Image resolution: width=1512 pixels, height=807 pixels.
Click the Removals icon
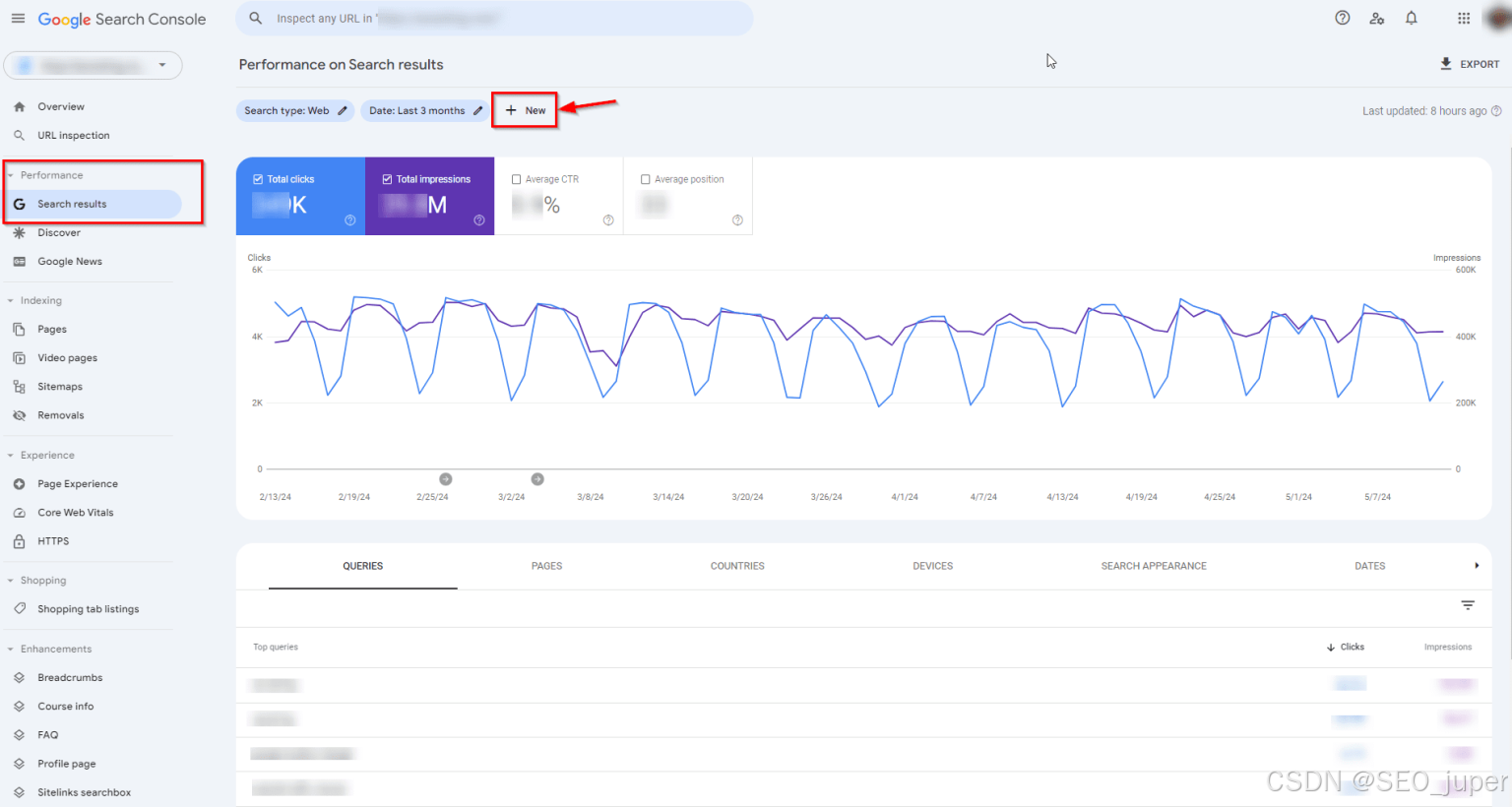coord(19,415)
